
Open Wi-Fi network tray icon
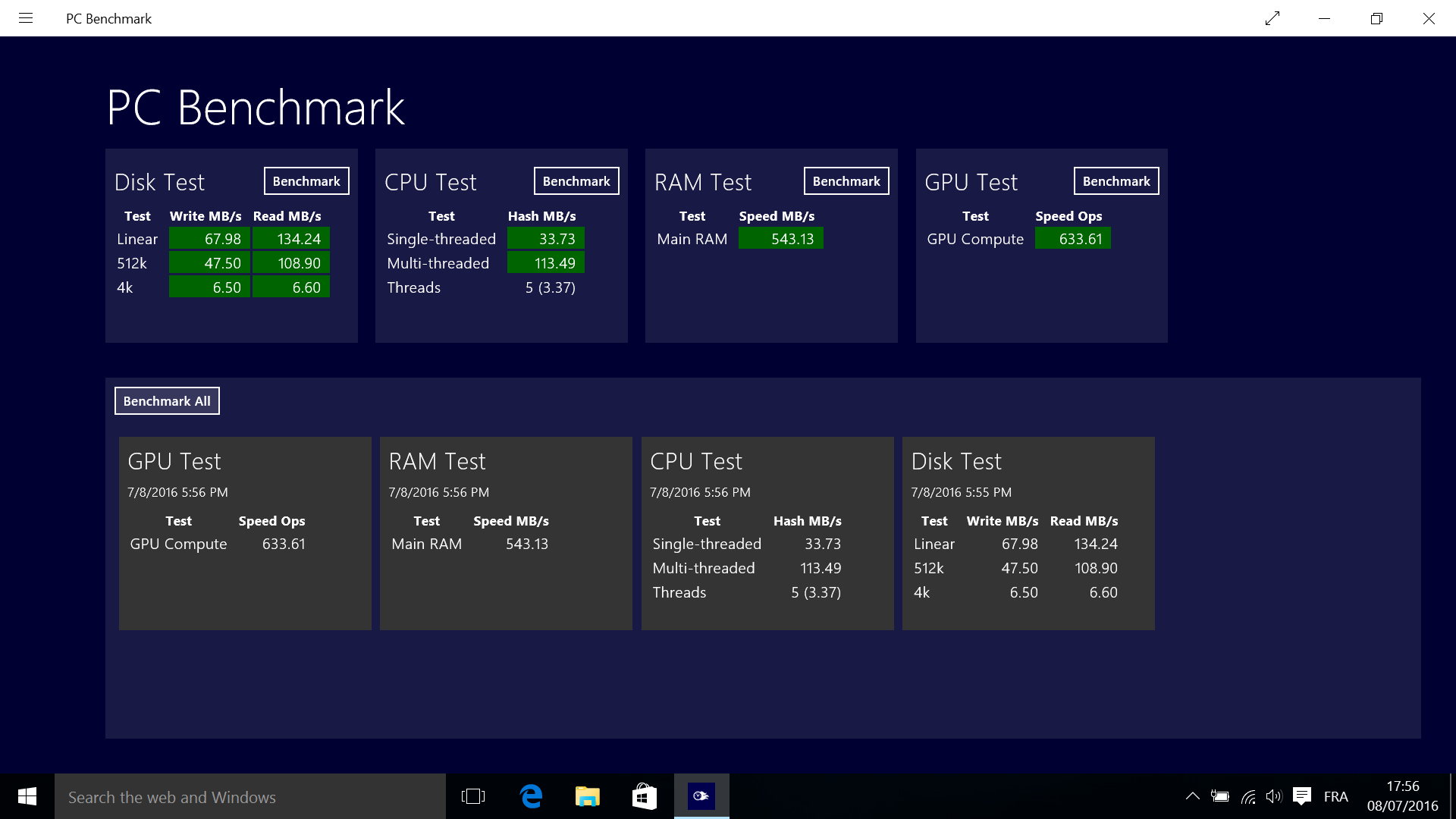click(x=1248, y=796)
